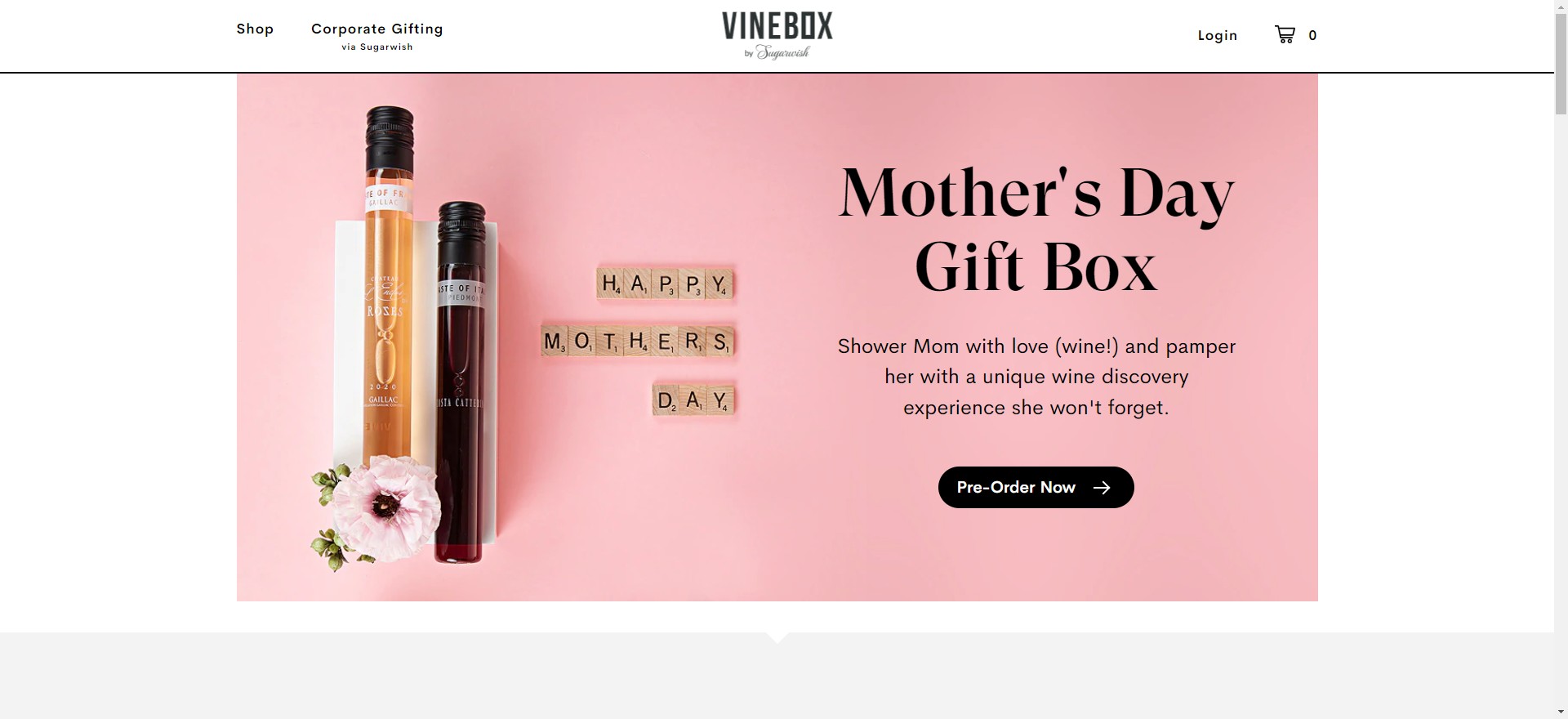Click the cart item count 0
The image size is (1568, 719).
(1312, 35)
